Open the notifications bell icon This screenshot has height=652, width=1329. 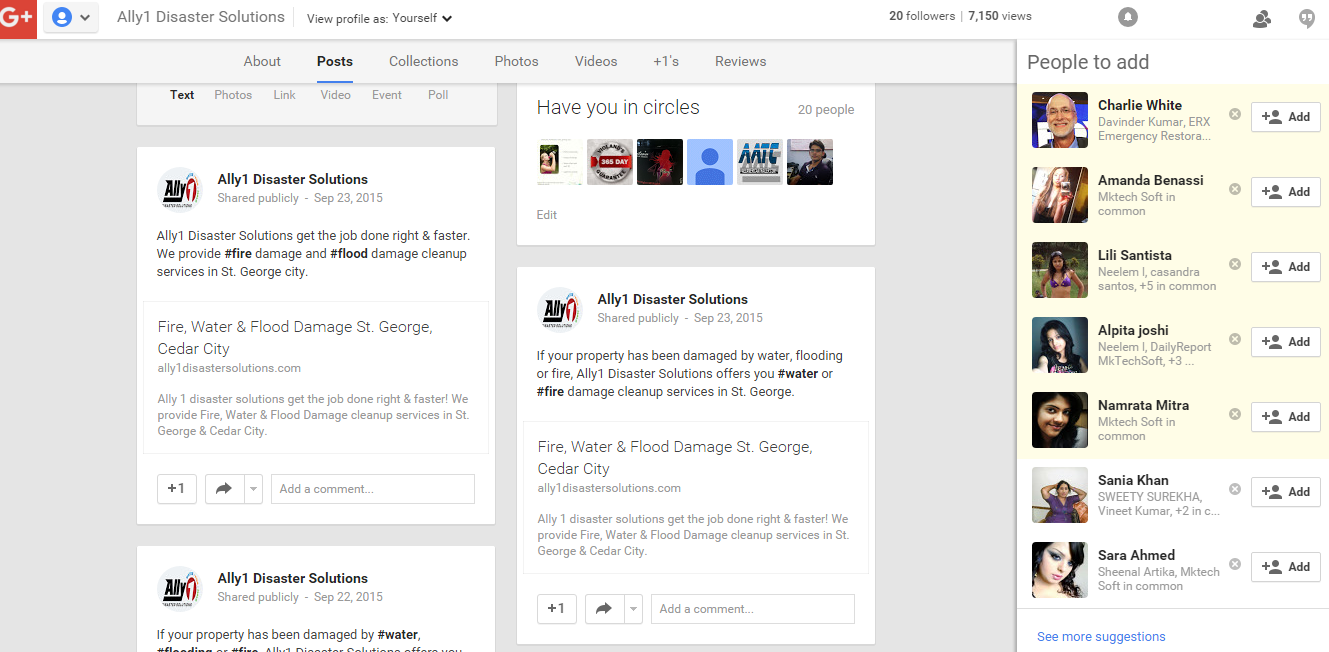(x=1128, y=18)
